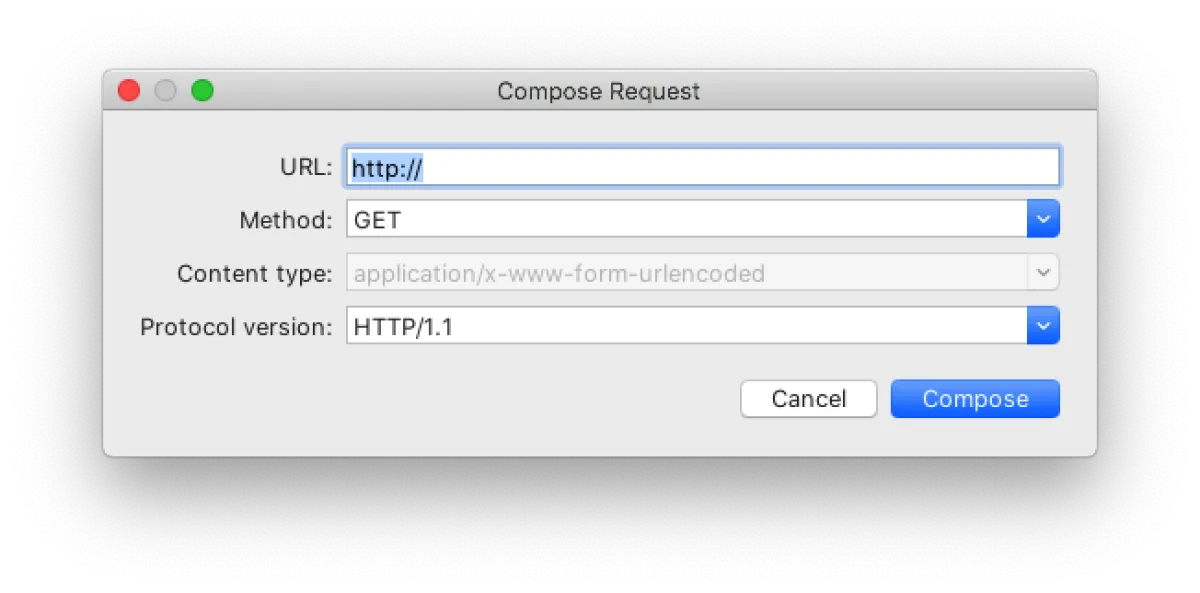The image size is (1200, 593).
Task: Click the Compose Request title text
Action: [x=598, y=92]
